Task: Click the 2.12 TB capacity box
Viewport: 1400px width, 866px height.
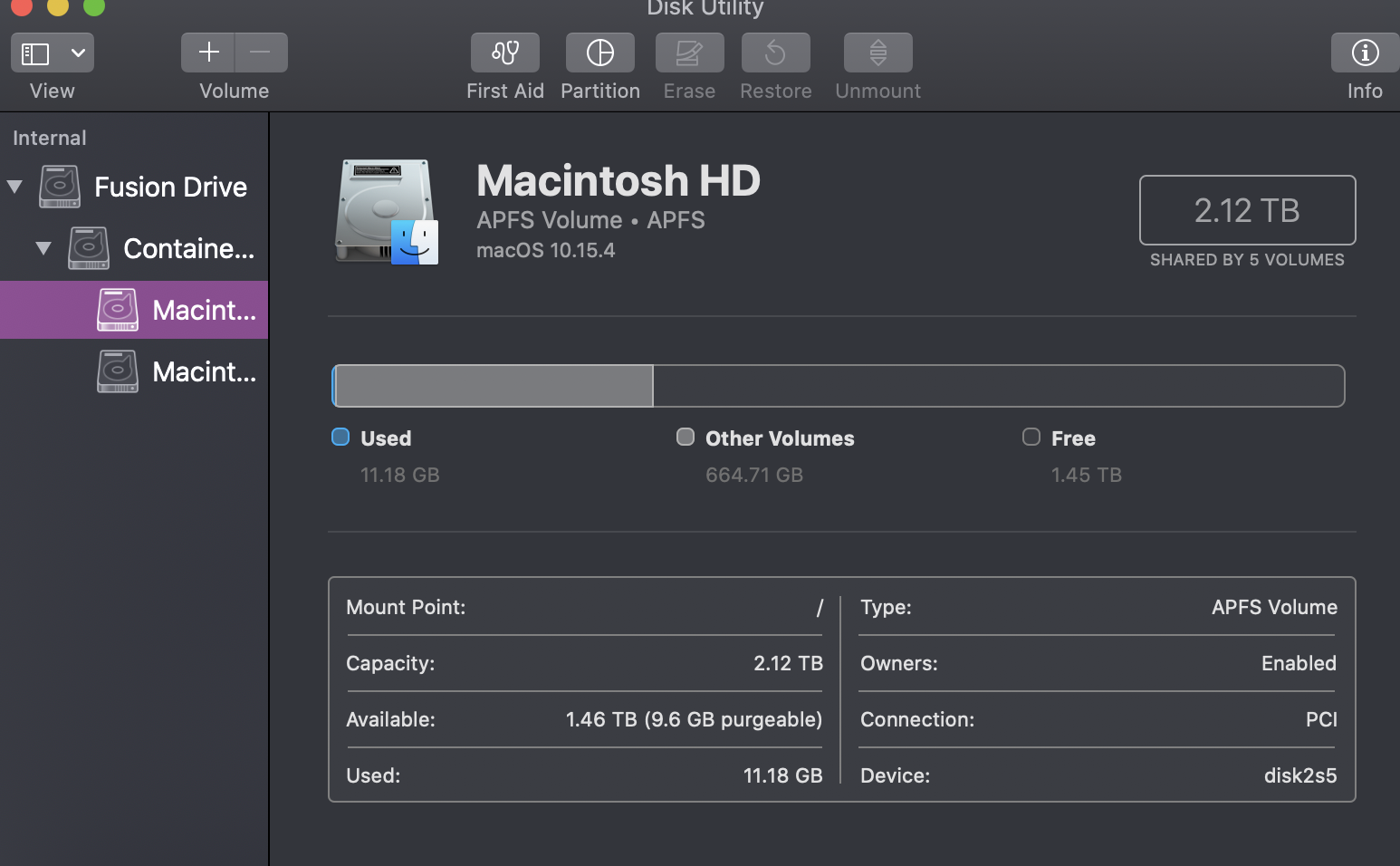Action: [1247, 210]
